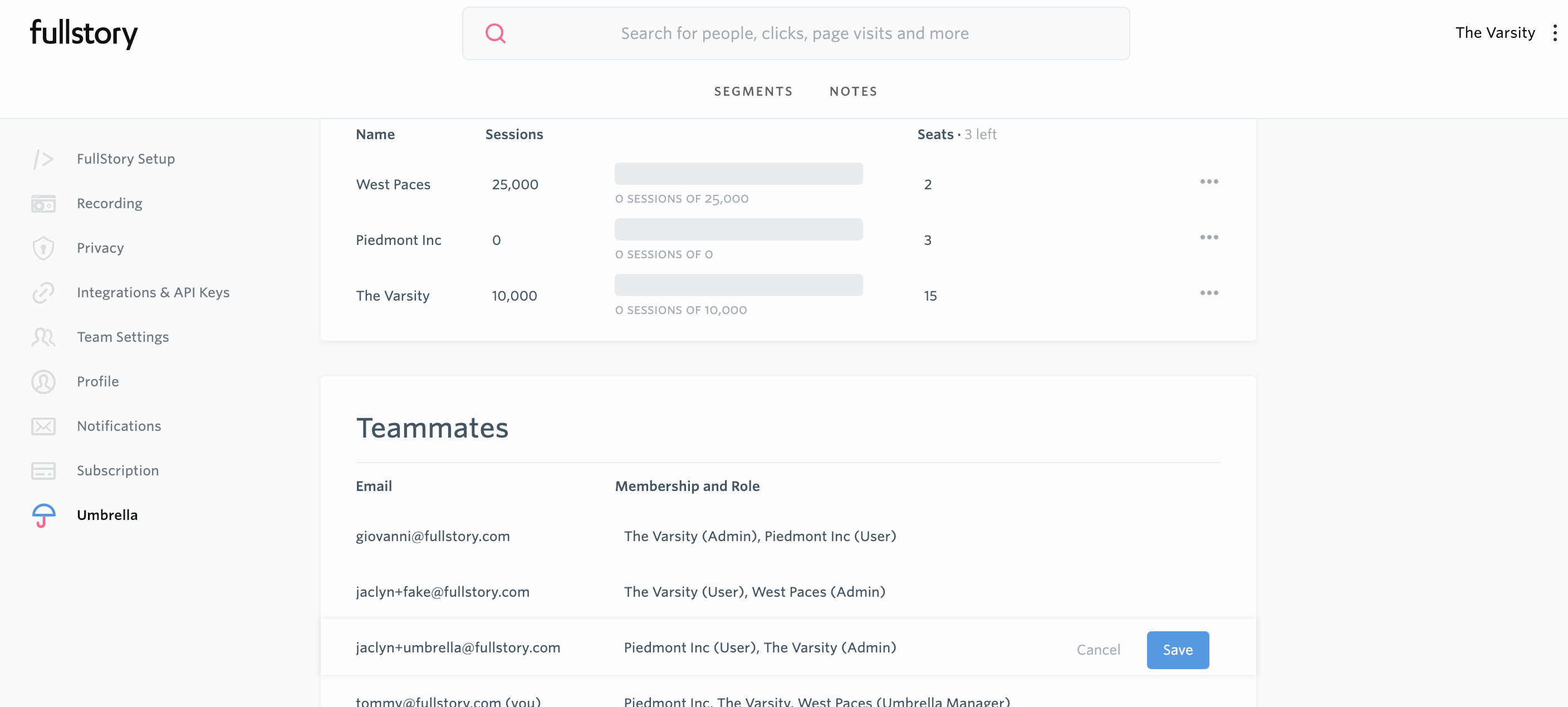Click the seats value 15 for The Varsity
This screenshot has height=707, width=1568.
930,296
